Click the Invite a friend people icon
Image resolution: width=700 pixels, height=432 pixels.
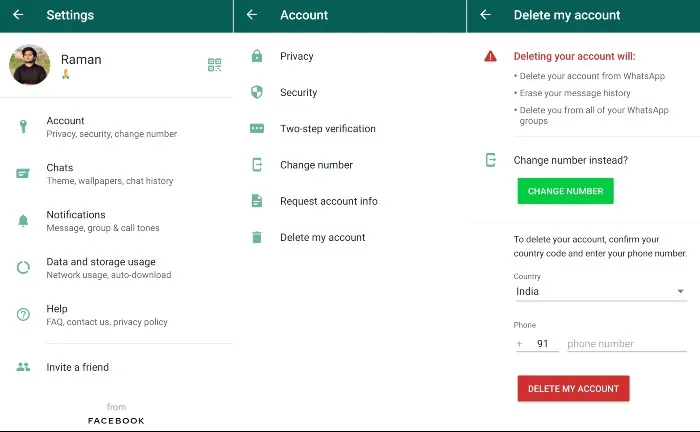click(x=23, y=367)
